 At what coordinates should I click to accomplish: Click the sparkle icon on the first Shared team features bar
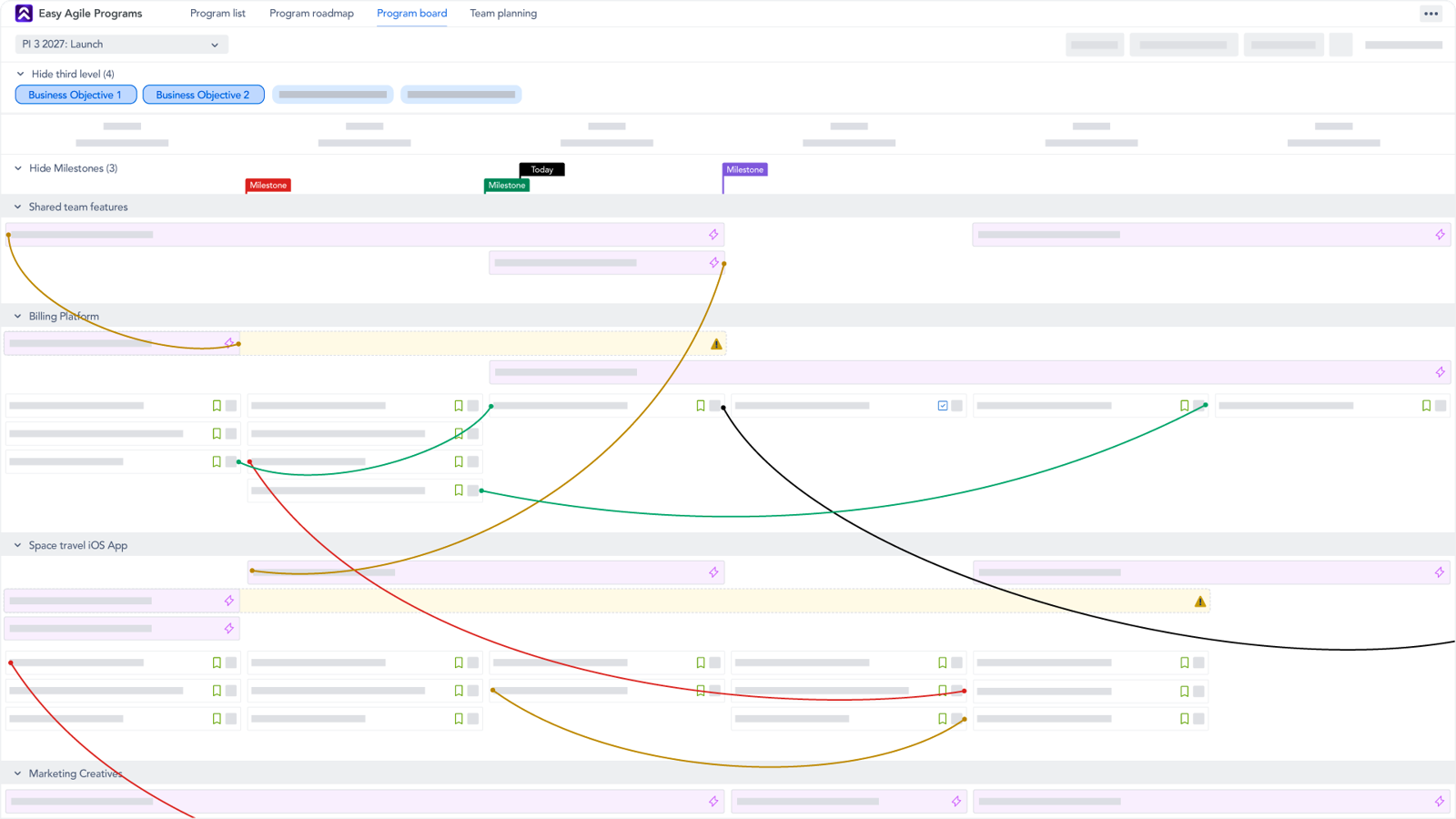pos(713,234)
